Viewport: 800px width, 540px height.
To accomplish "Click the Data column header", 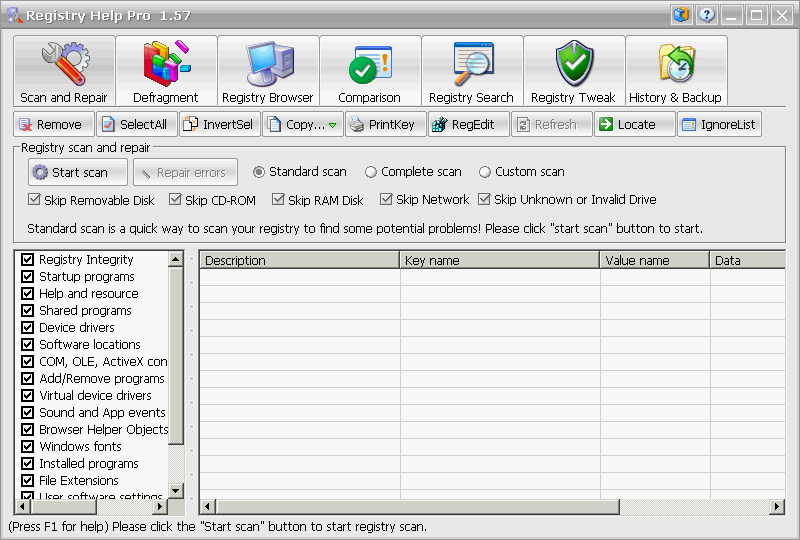I will (747, 260).
